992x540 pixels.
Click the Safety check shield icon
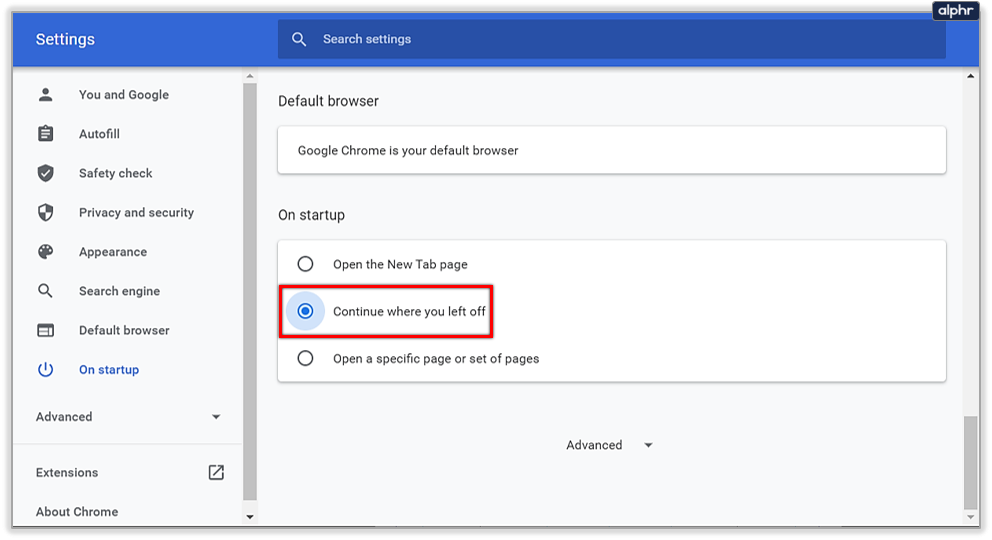45,173
